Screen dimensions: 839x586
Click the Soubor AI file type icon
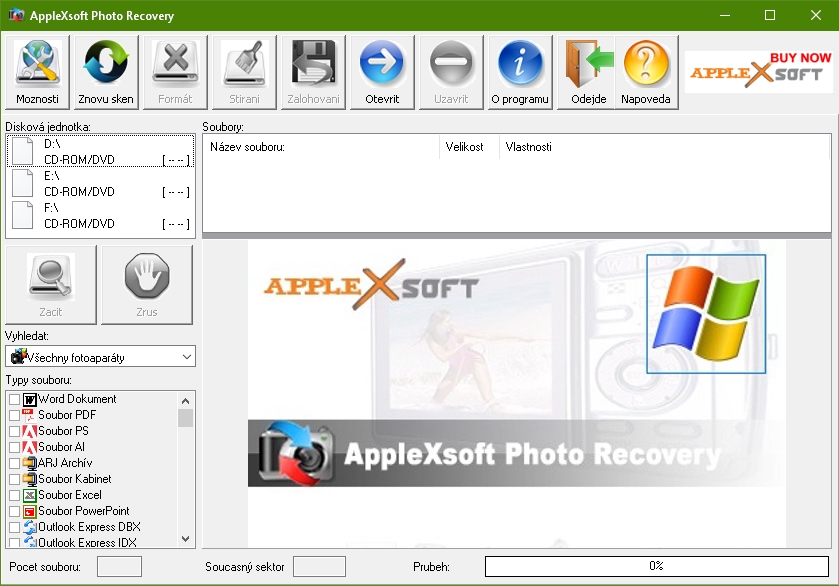coord(29,447)
